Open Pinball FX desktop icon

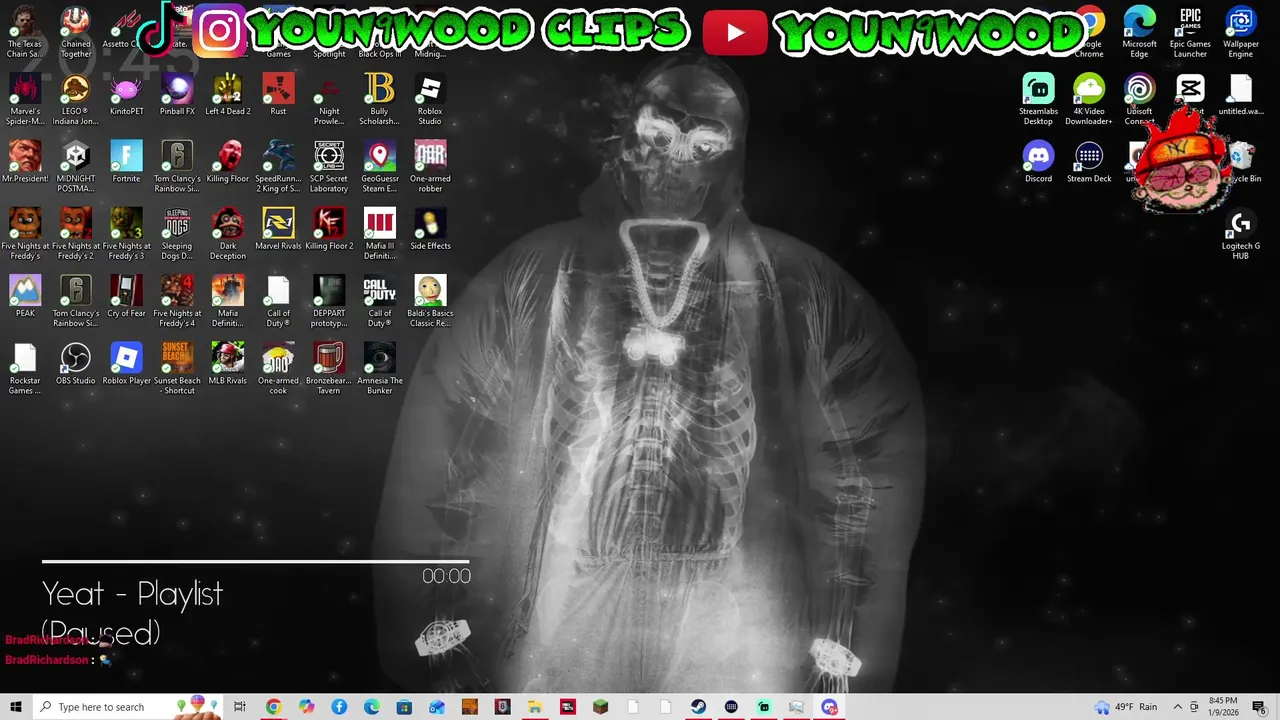(x=177, y=96)
